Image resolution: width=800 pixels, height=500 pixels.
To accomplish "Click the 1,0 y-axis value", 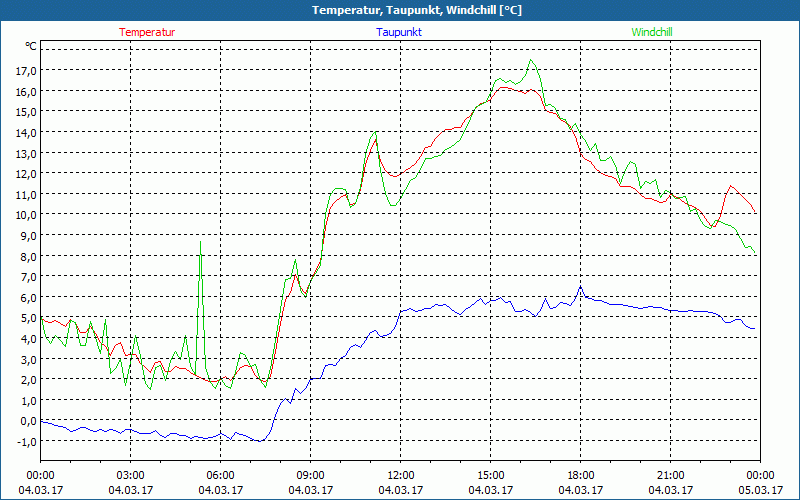I will 28,401.
